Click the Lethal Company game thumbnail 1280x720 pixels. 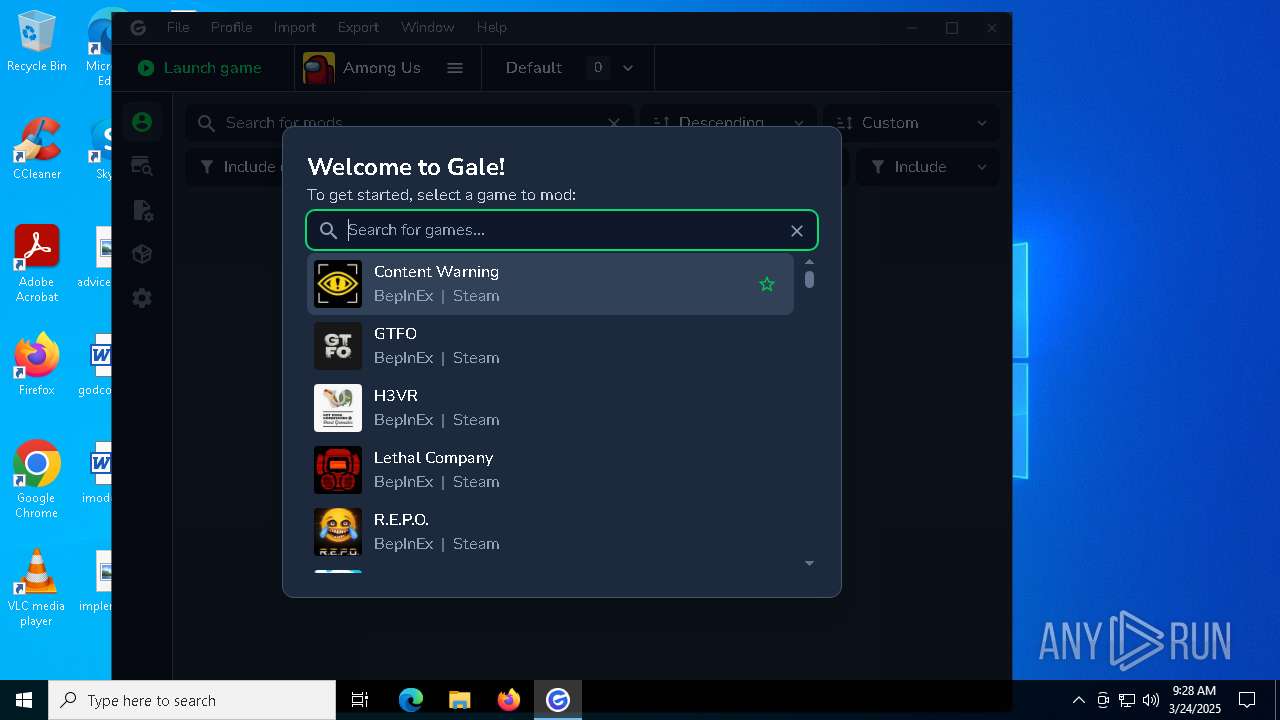coord(338,470)
